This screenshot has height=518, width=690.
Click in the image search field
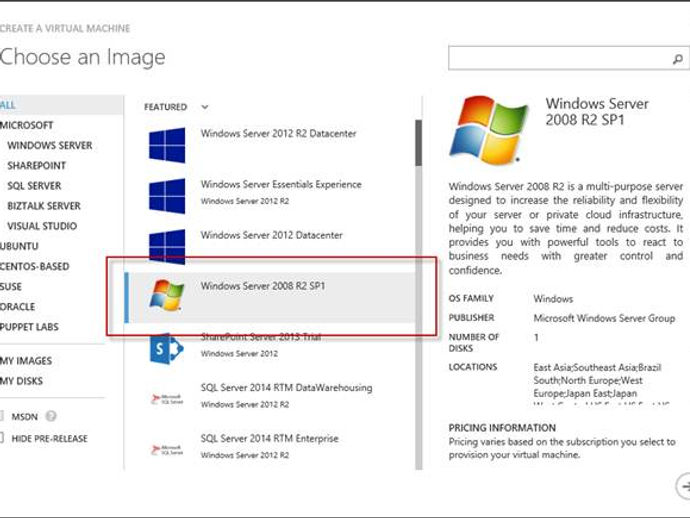[569, 58]
